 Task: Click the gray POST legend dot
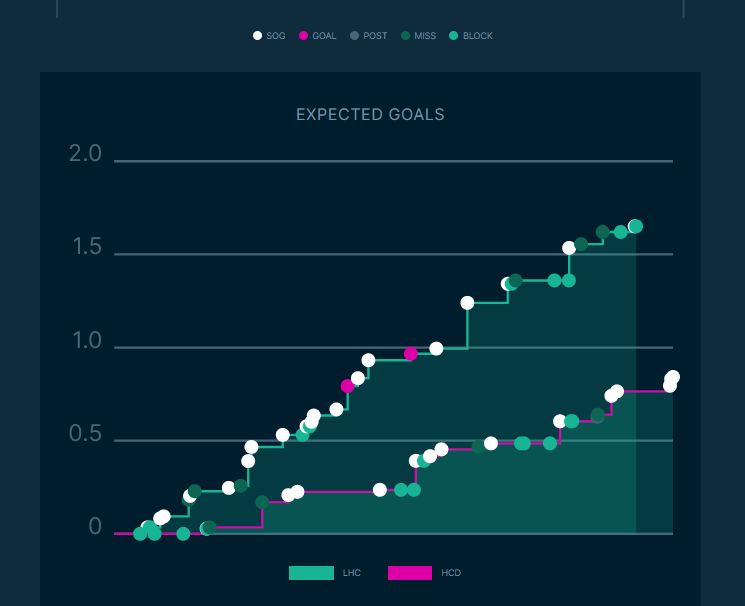coord(354,36)
